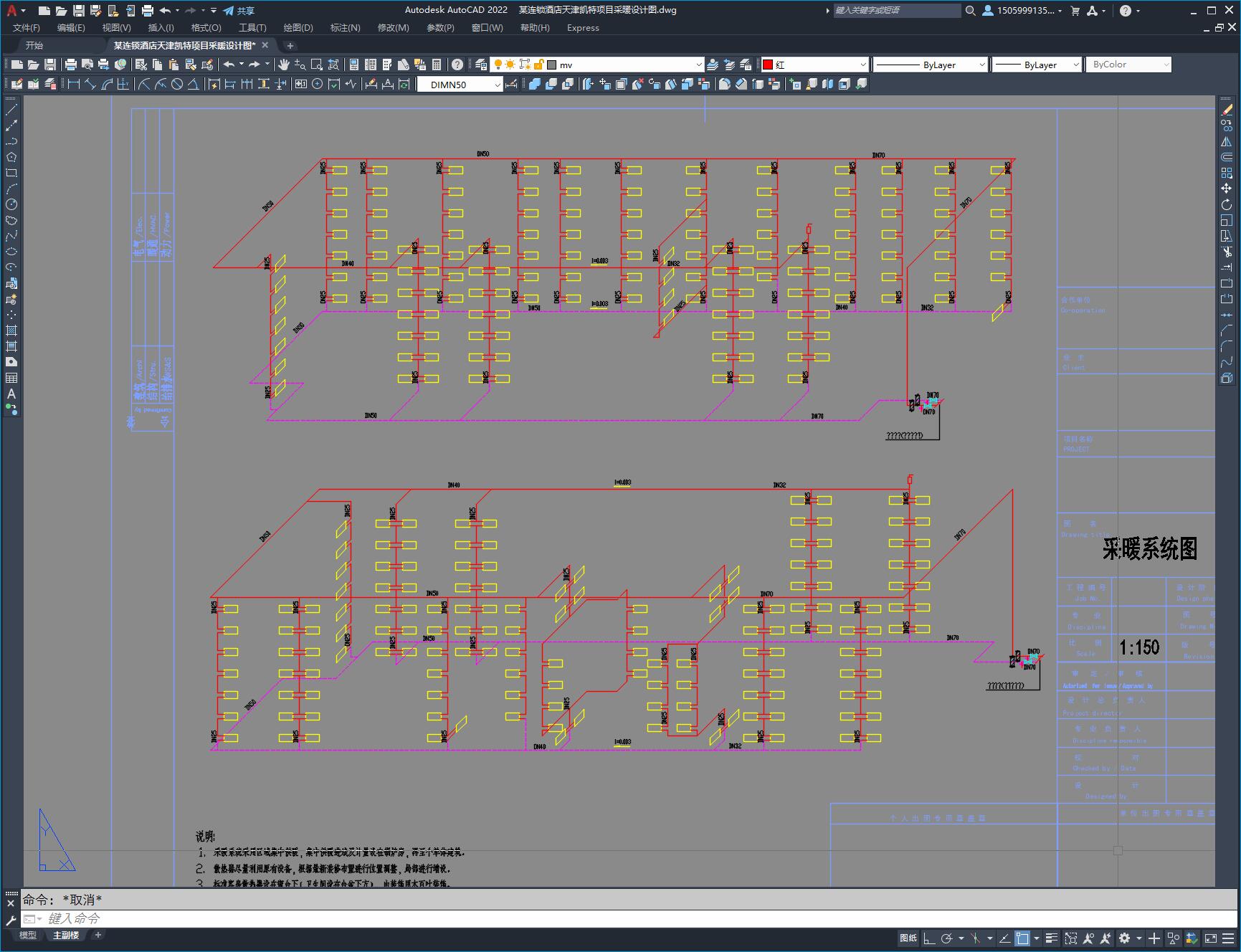Open the Autodesk App Store cart icon

(1075, 11)
